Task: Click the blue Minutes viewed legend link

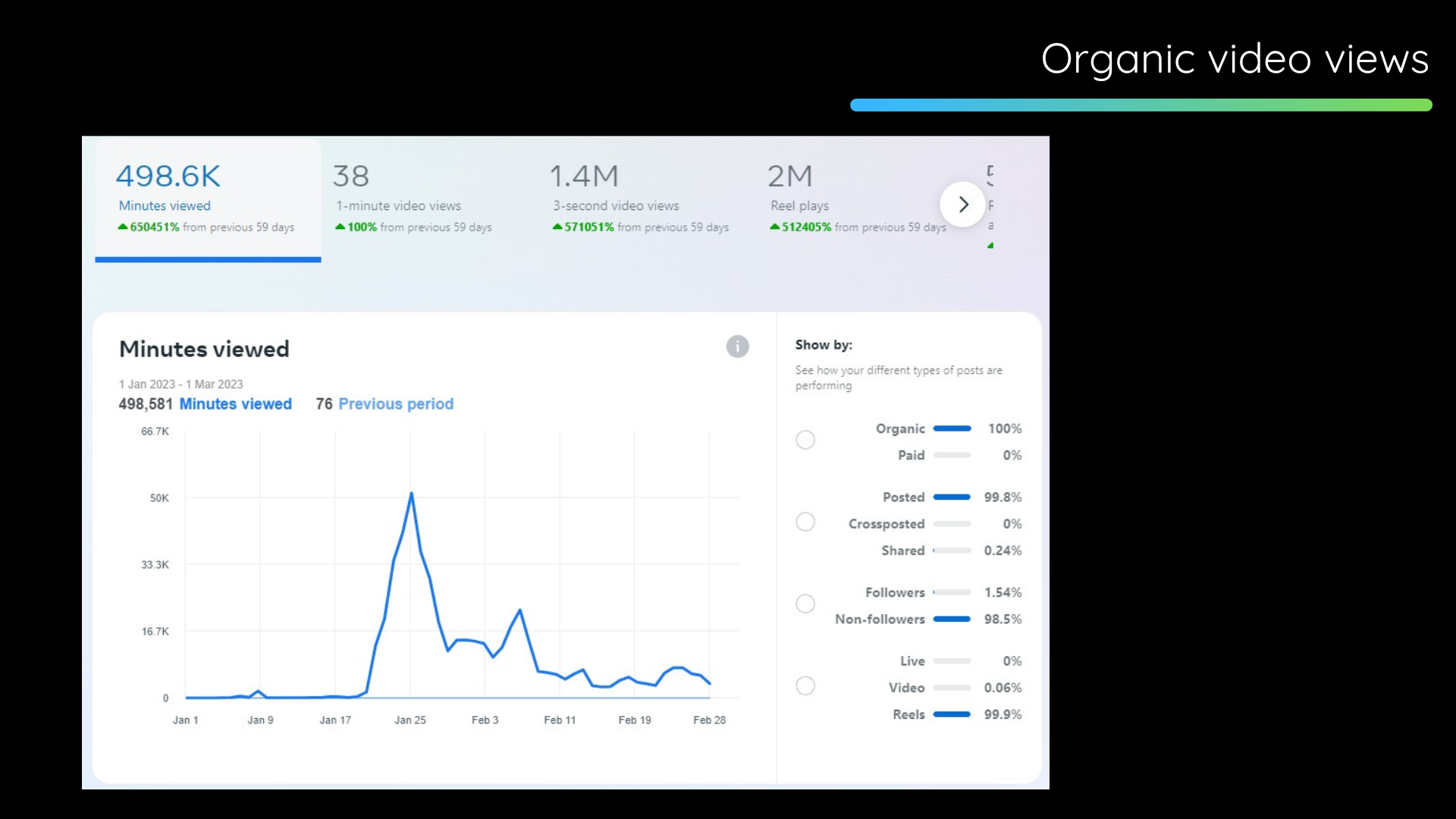Action: (x=235, y=404)
